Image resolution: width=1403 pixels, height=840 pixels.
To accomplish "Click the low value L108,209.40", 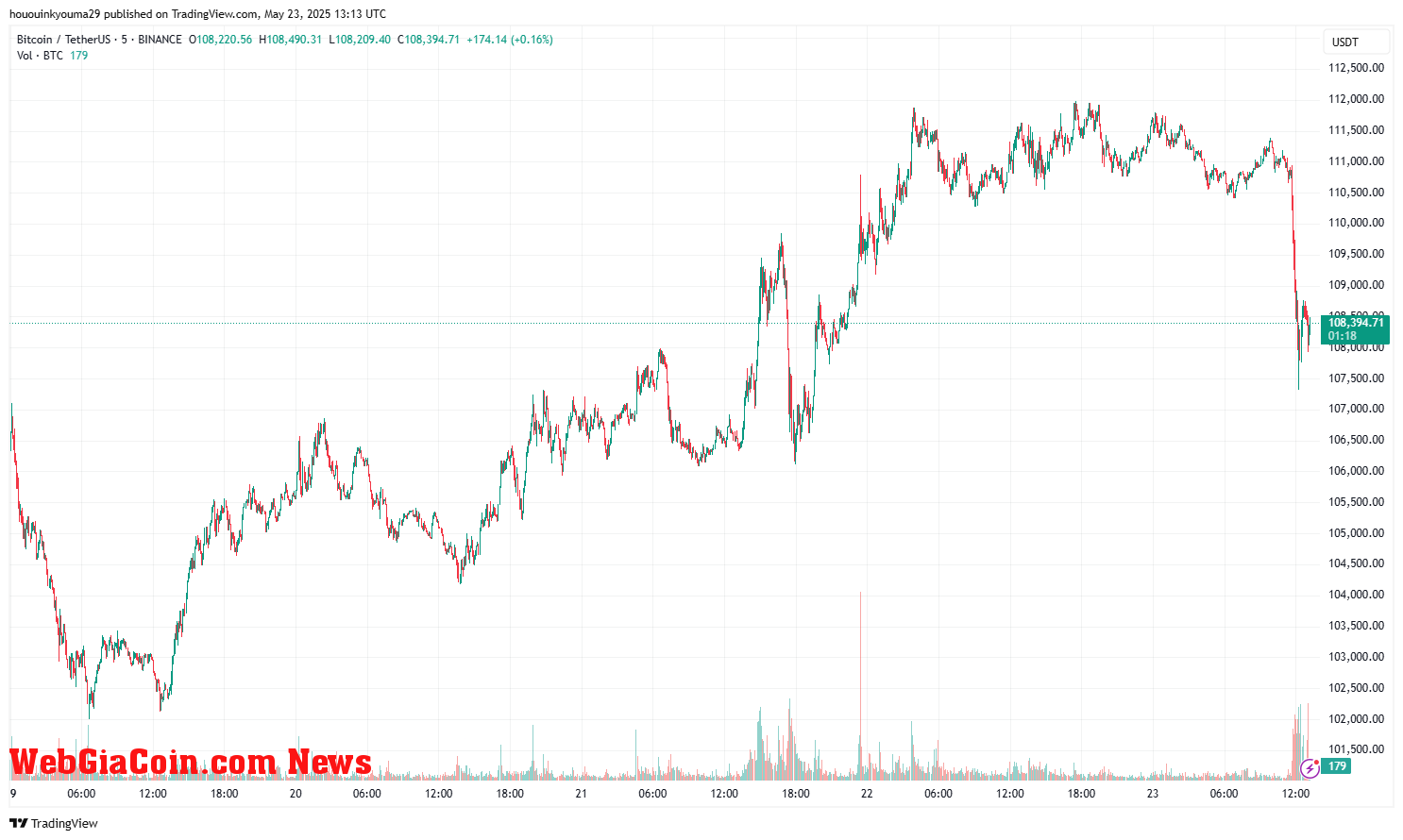I will [360, 40].
